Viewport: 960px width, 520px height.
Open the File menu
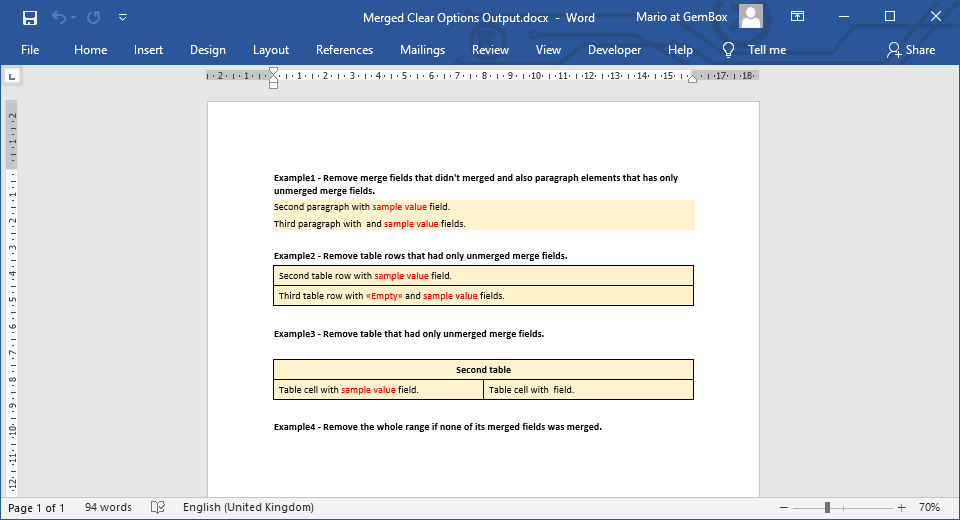(30, 50)
